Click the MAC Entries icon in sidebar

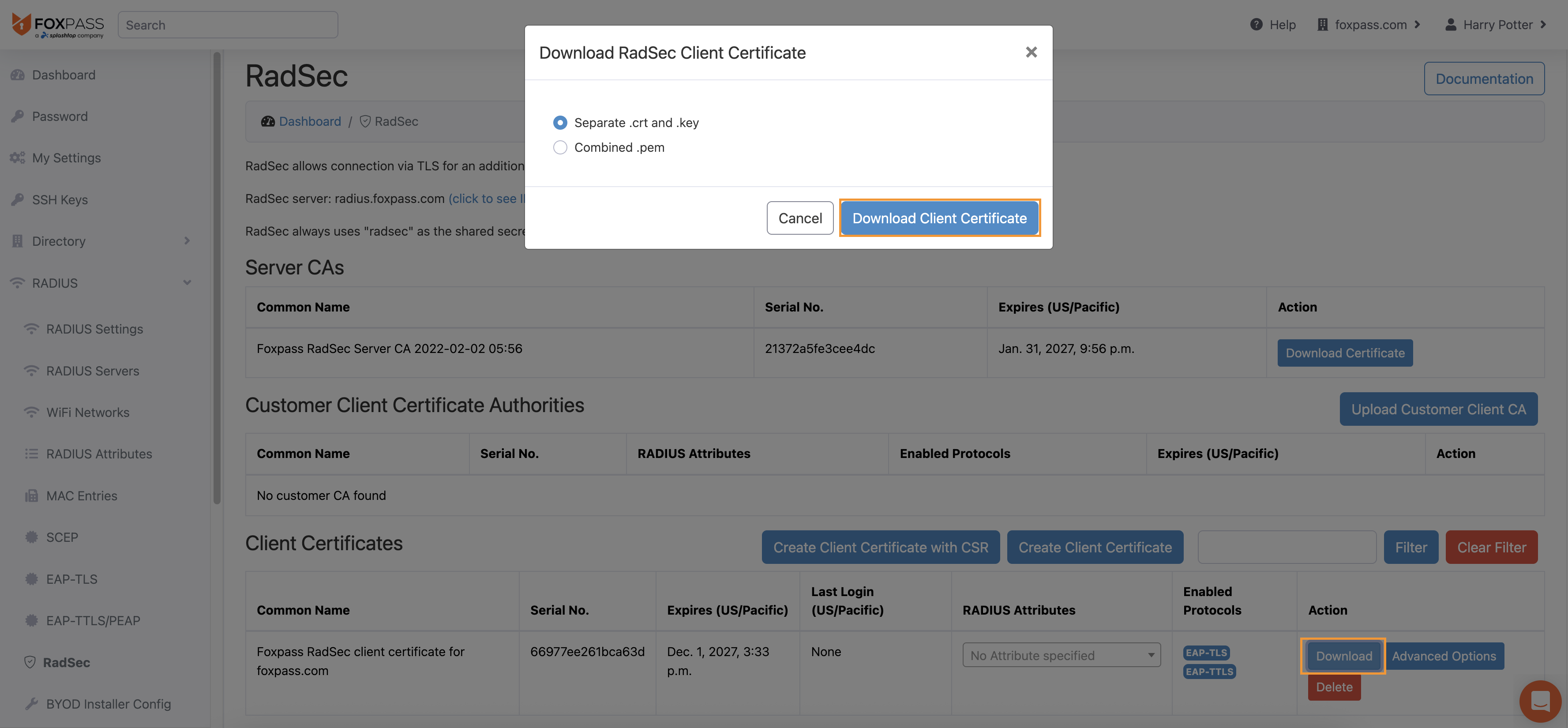coord(31,495)
